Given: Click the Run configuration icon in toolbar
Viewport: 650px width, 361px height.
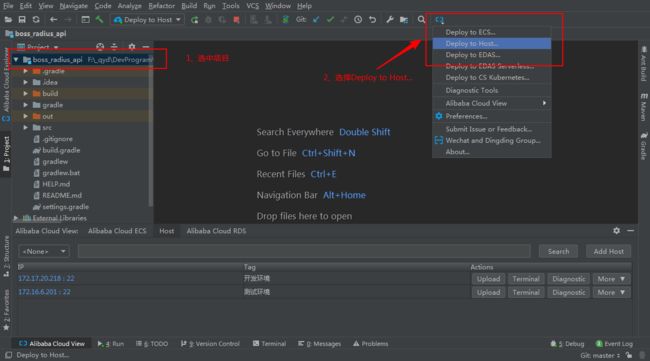Looking at the screenshot, I should tap(194, 20).
